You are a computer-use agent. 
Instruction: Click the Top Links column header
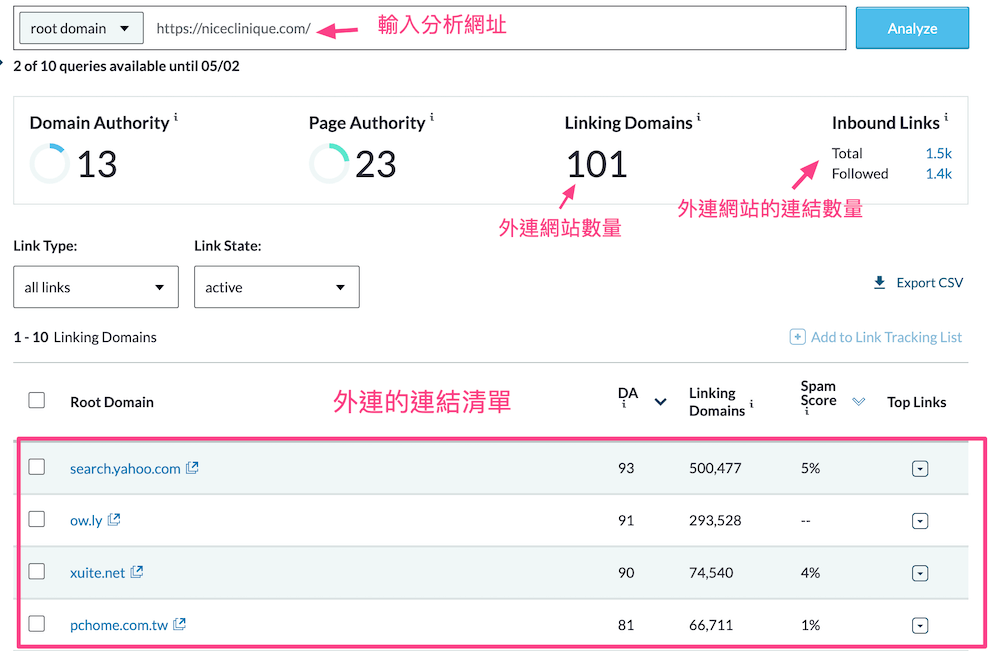coord(916,402)
